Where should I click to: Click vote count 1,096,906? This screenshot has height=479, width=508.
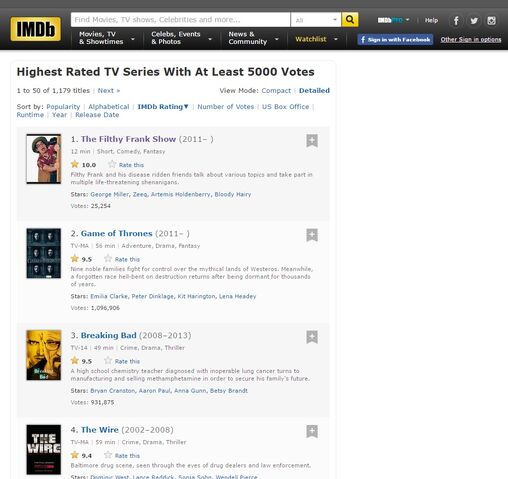[x=105, y=308]
